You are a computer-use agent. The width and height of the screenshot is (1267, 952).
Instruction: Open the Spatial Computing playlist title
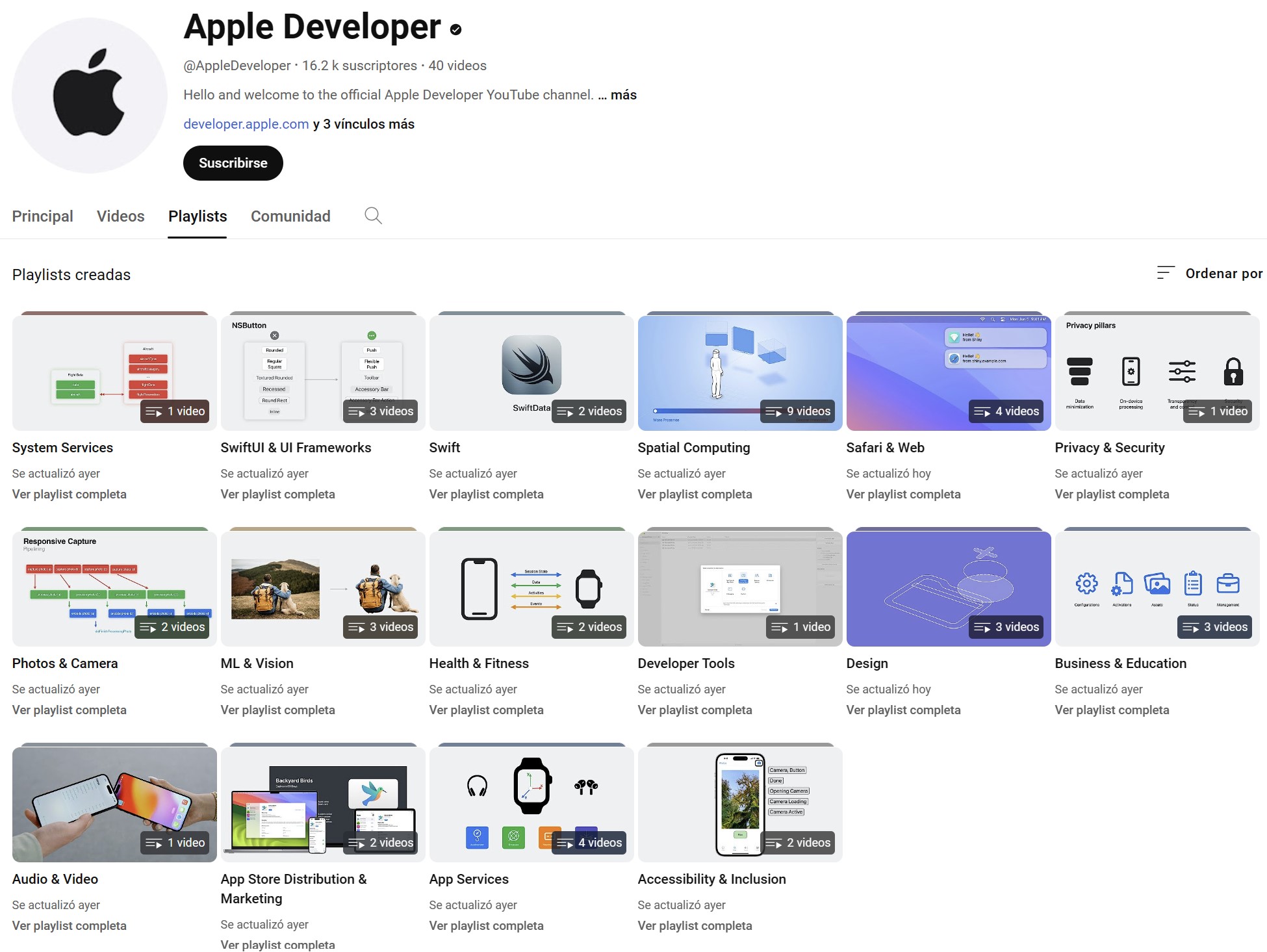(694, 448)
